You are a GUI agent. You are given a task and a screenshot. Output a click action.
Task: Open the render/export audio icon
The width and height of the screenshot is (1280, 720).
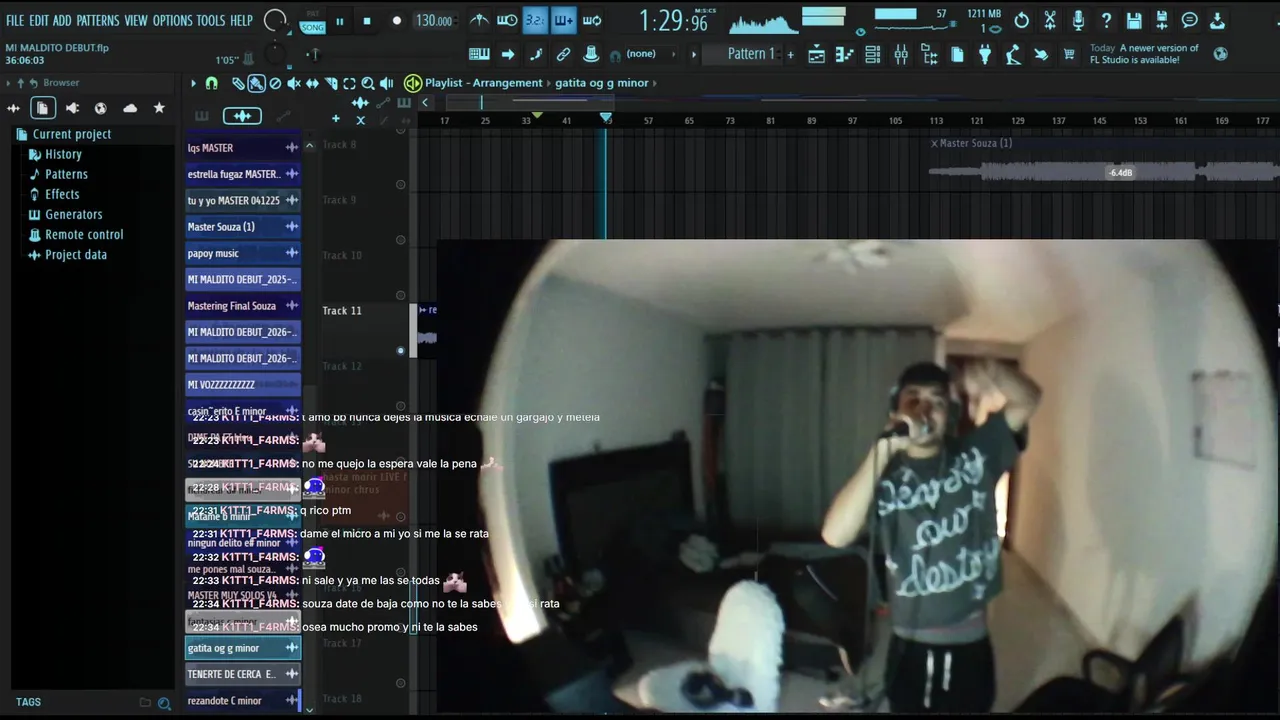click(x=1162, y=20)
